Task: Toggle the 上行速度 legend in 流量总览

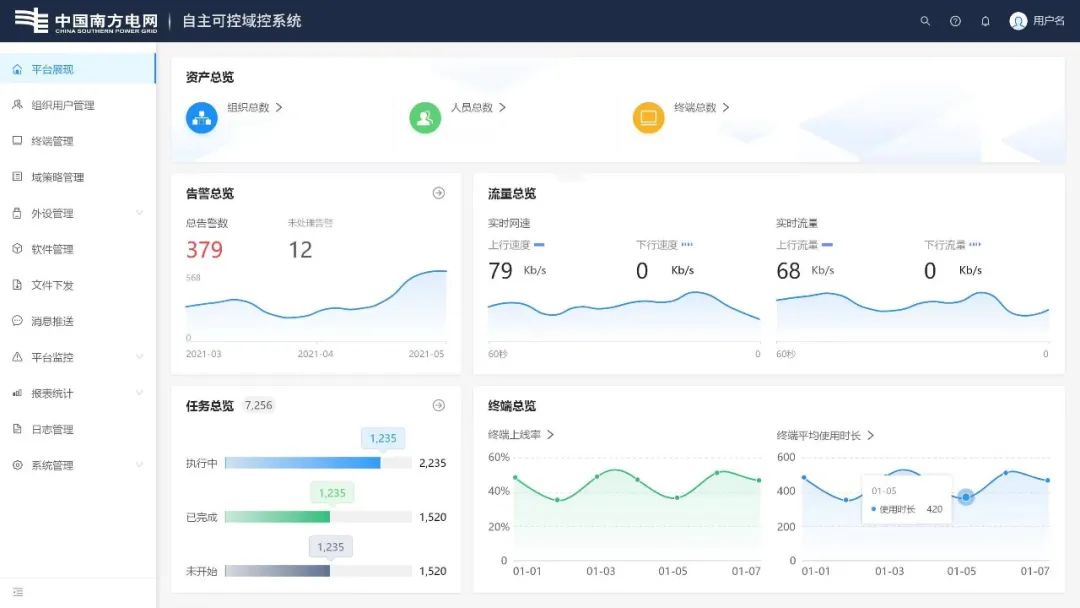Action: (x=511, y=244)
